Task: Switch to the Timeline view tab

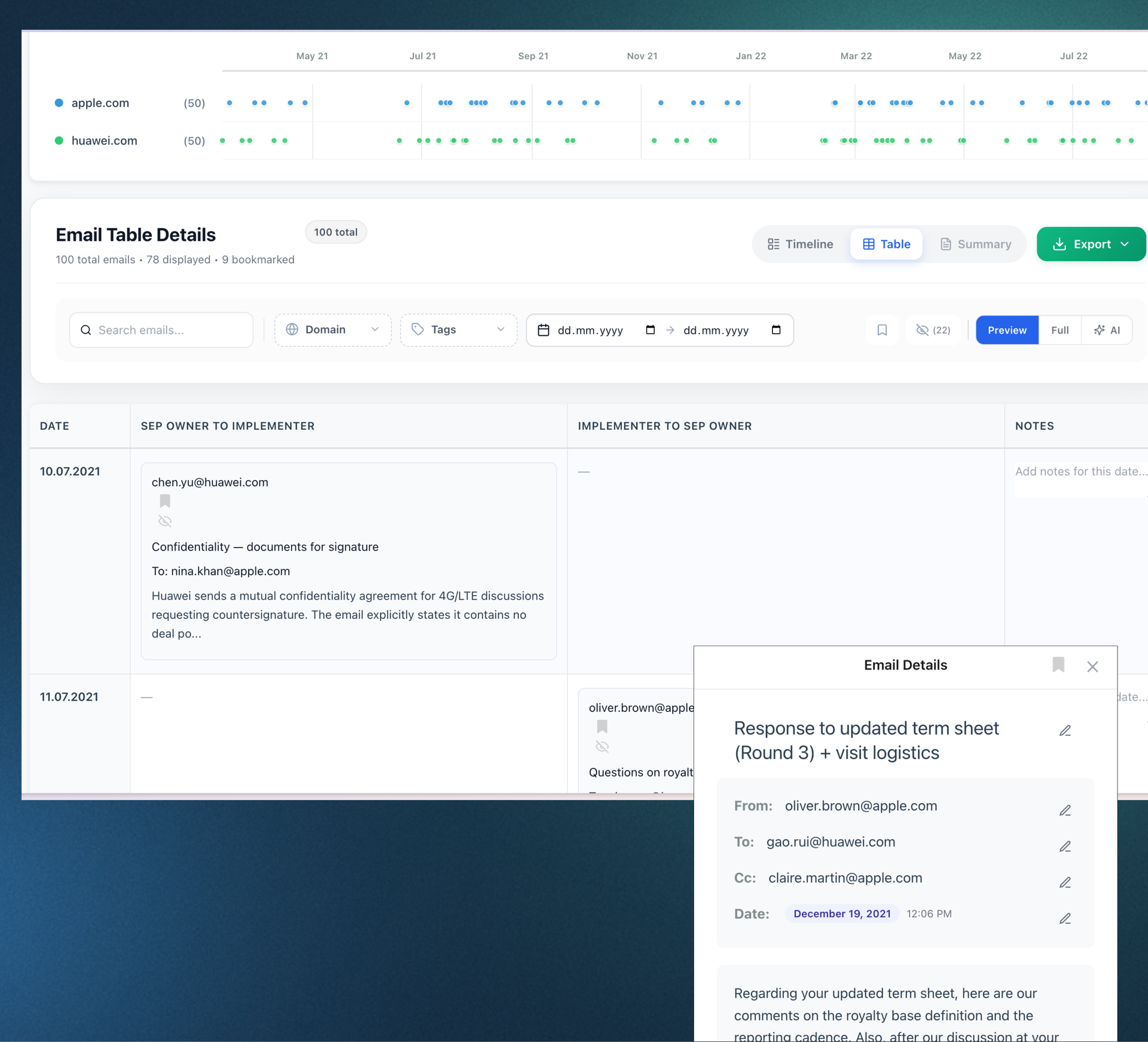Action: click(x=800, y=244)
